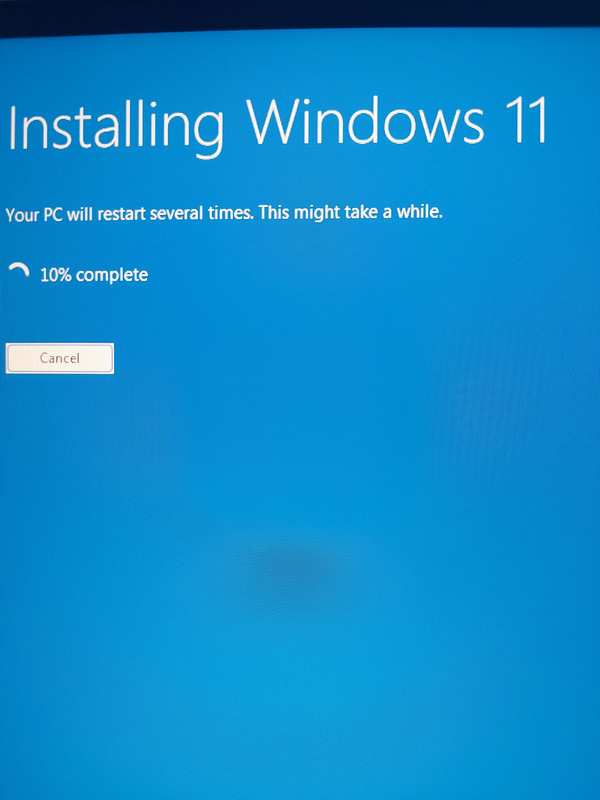Select the '10% complete' progress text

coord(94,275)
